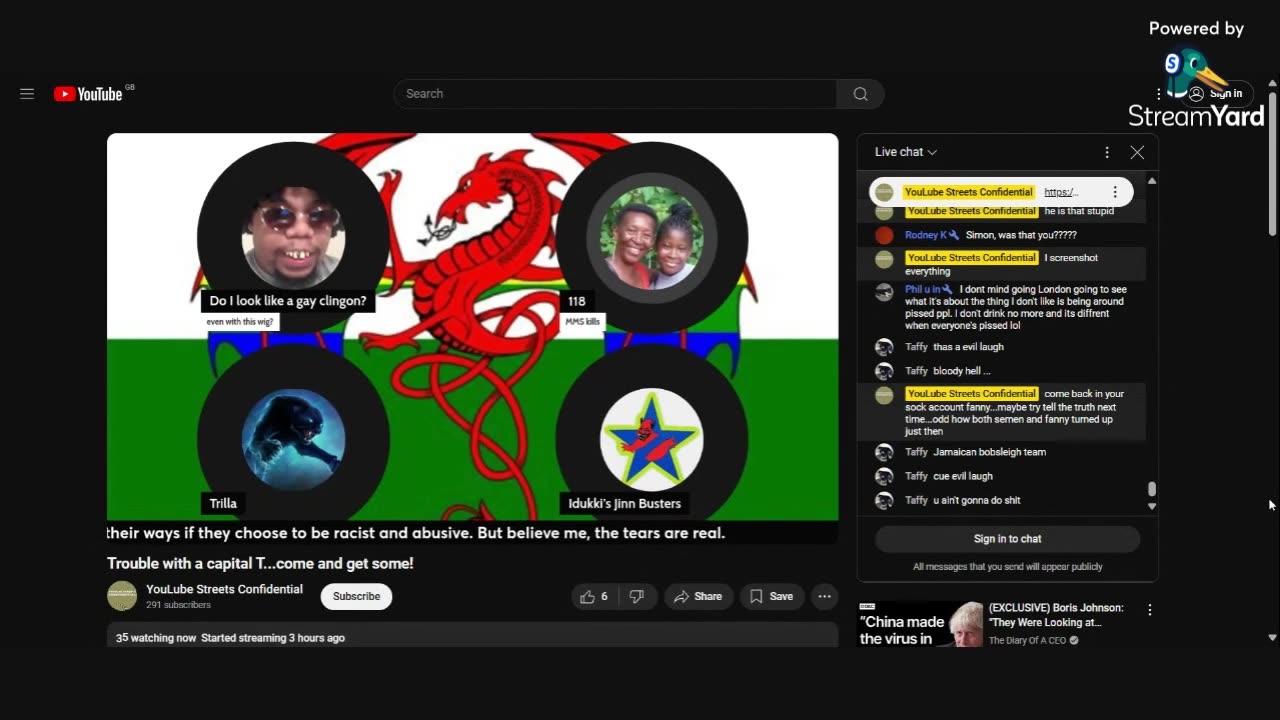Close the Live chat panel
The width and height of the screenshot is (1280, 720).
(1137, 152)
